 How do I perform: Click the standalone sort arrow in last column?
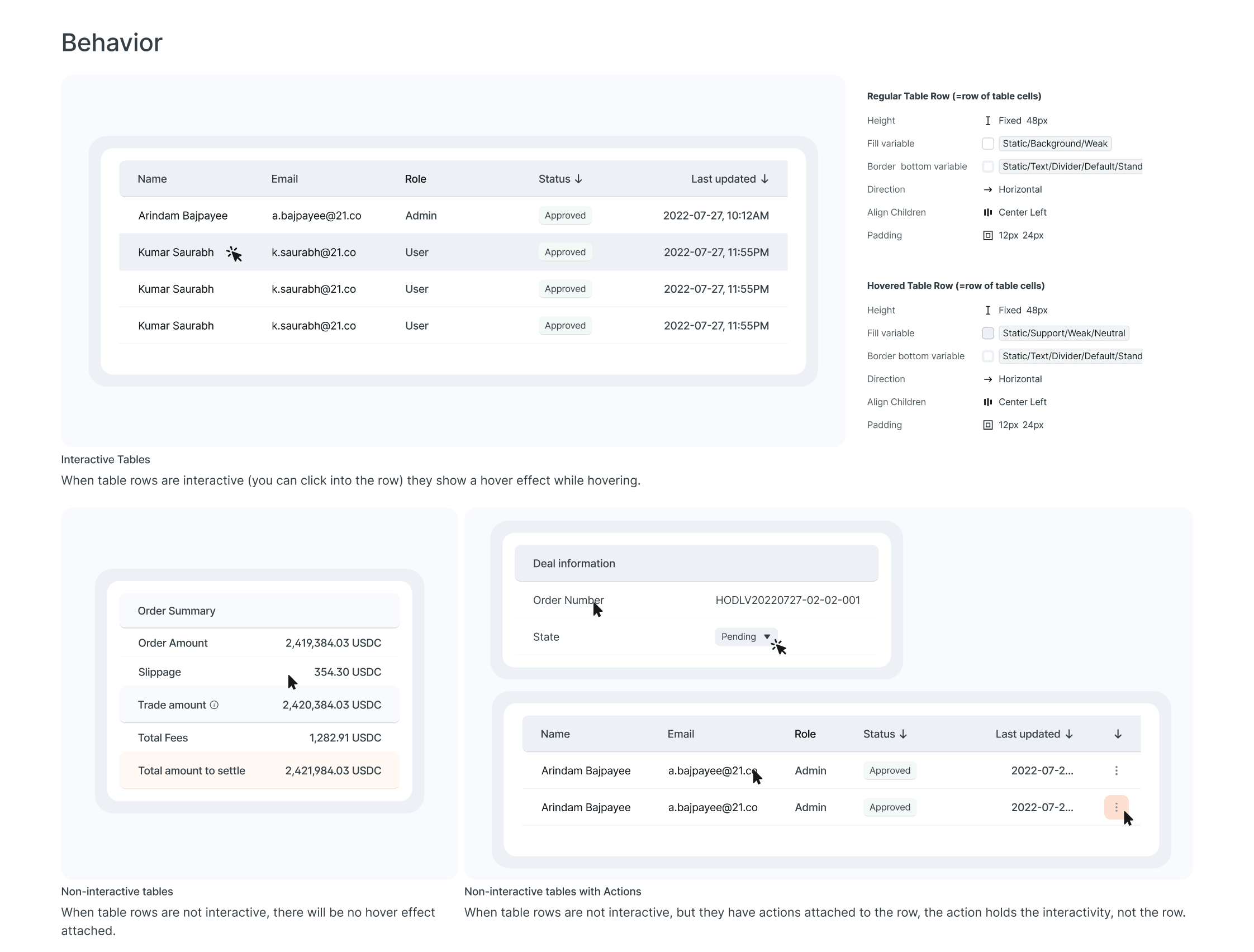coord(1118,735)
